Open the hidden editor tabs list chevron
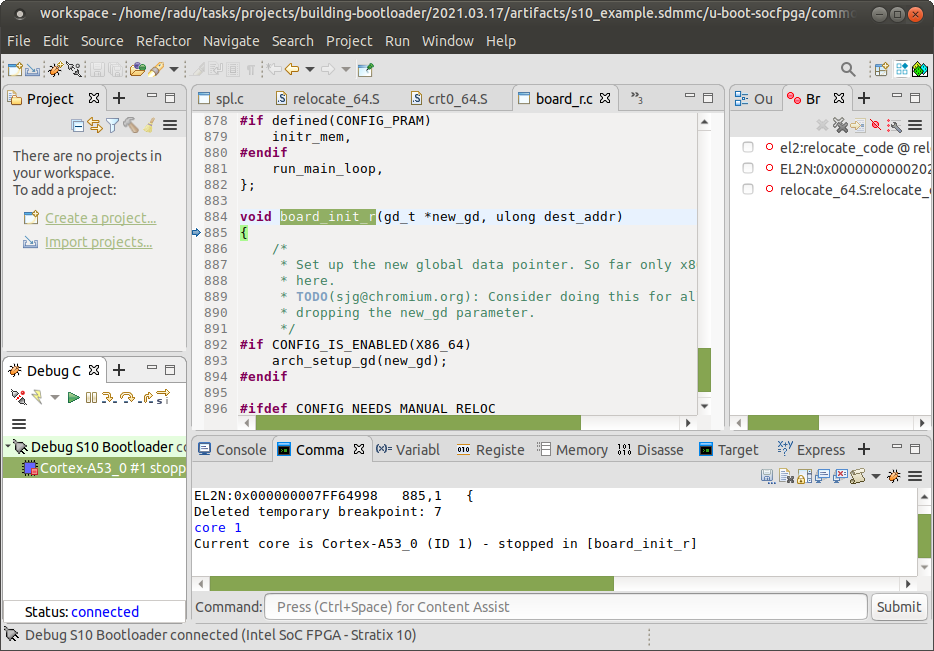The height and width of the screenshot is (651, 934). 635,98
